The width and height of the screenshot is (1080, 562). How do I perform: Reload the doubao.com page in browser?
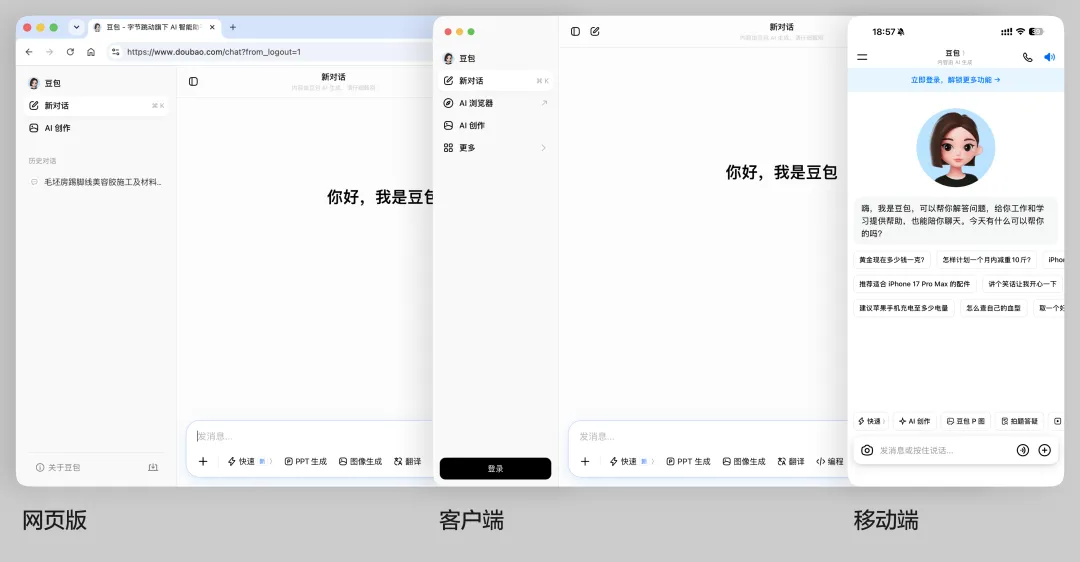pos(70,52)
